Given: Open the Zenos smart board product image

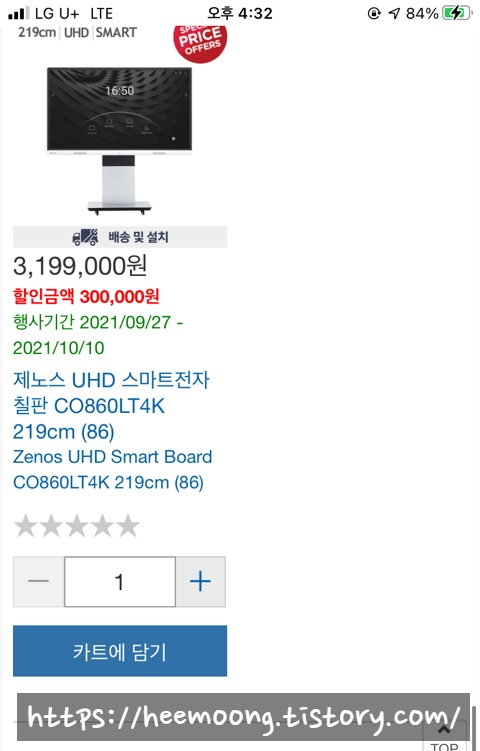Looking at the screenshot, I should coord(119,140).
